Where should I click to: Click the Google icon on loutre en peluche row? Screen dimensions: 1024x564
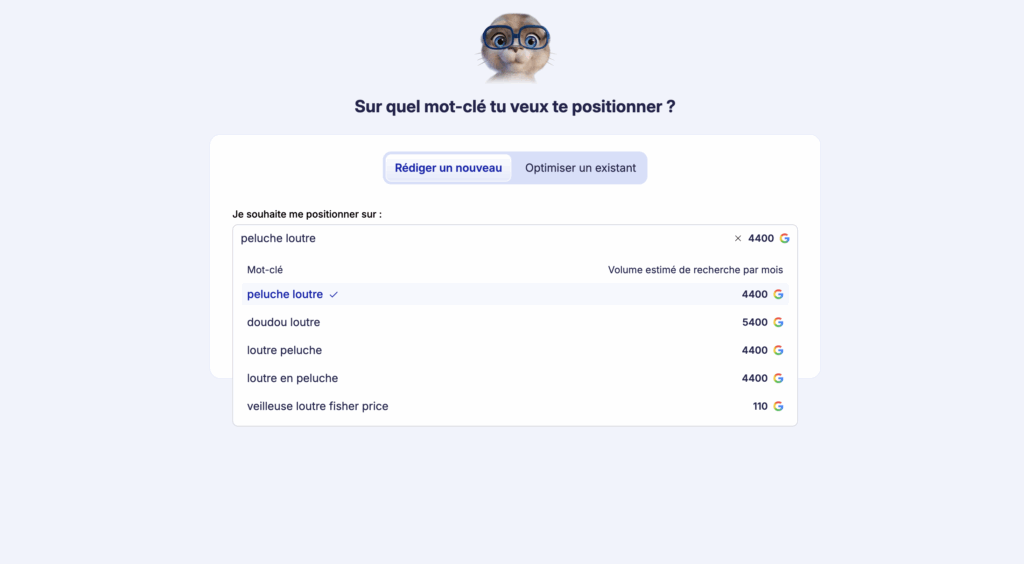coord(778,379)
